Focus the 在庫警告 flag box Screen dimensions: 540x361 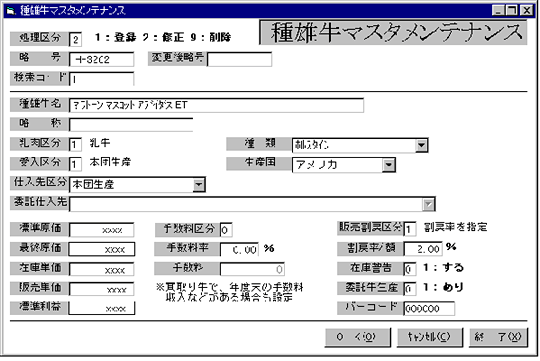[x=410, y=269]
